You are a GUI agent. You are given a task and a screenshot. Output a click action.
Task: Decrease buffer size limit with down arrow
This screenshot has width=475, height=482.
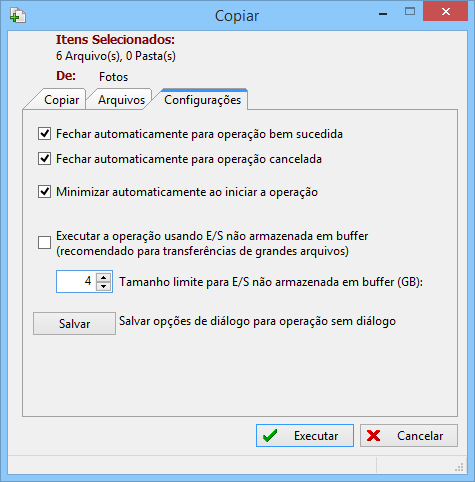(x=104, y=286)
